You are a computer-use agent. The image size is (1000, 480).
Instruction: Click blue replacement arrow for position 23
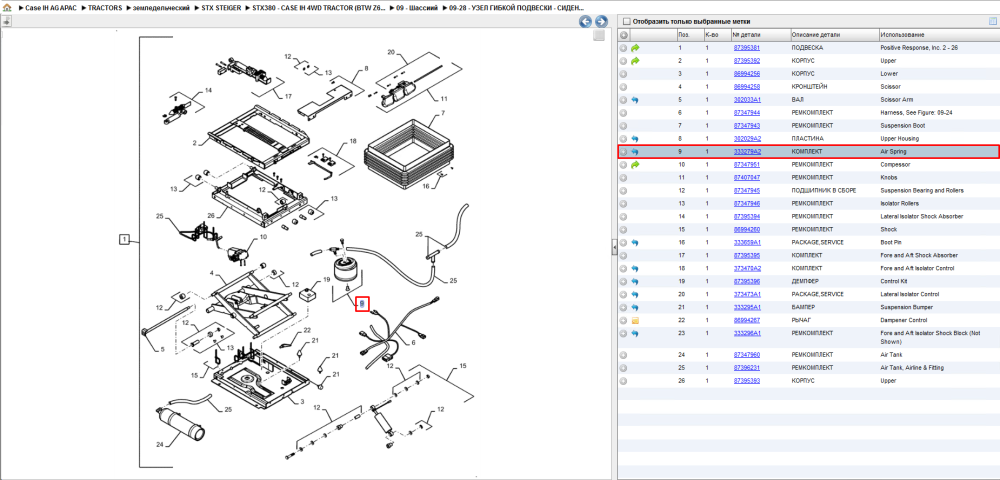point(635,333)
